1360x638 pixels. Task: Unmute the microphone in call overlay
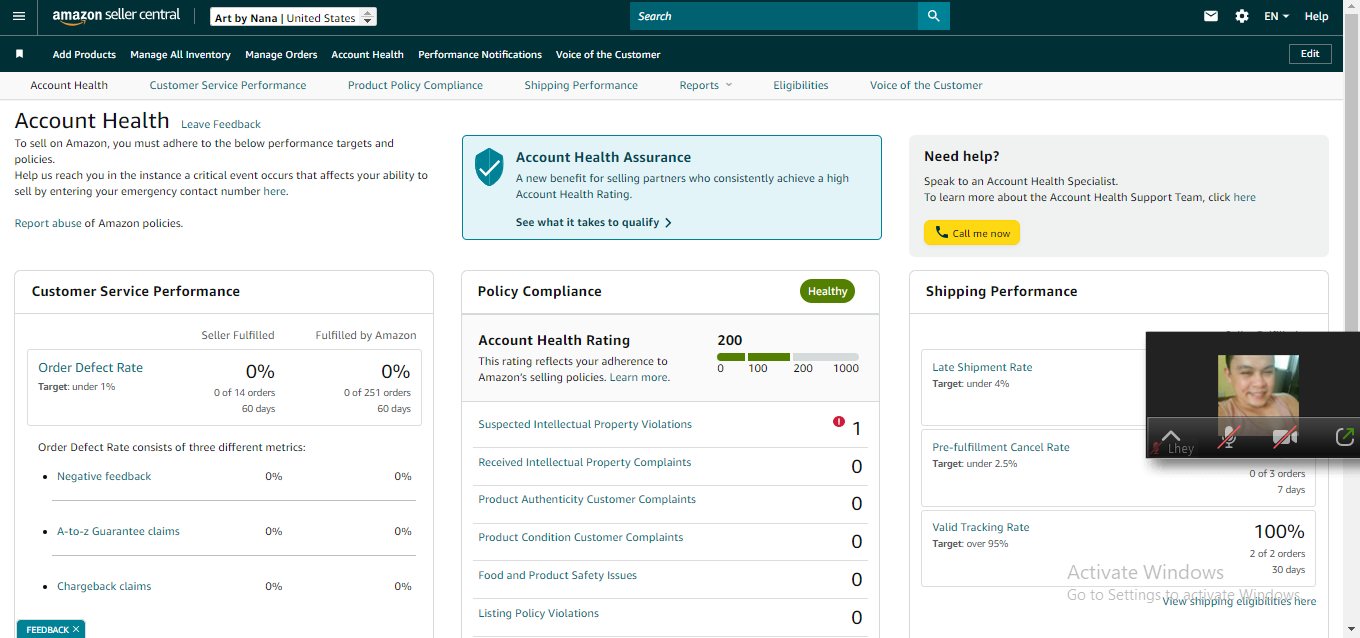pos(1228,436)
